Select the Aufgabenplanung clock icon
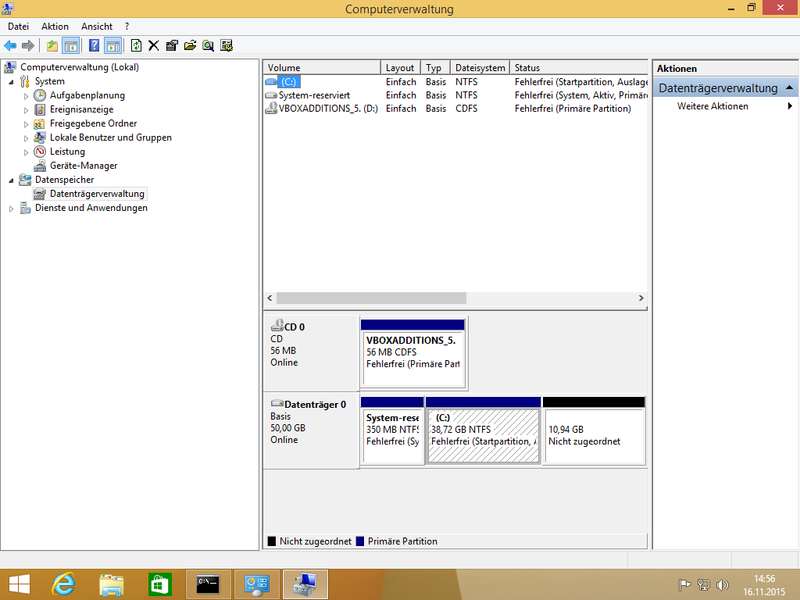This screenshot has width=800, height=600. click(x=40, y=95)
